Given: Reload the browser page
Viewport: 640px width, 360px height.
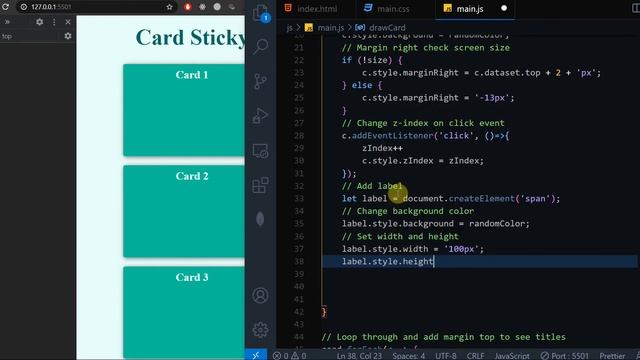Looking at the screenshot, I should coord(5,7).
